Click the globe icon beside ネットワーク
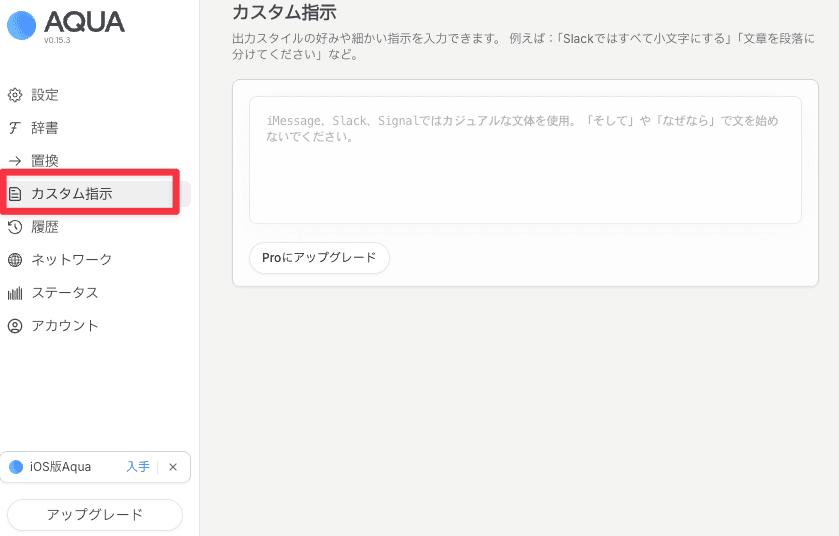The height and width of the screenshot is (536, 839). [x=15, y=260]
